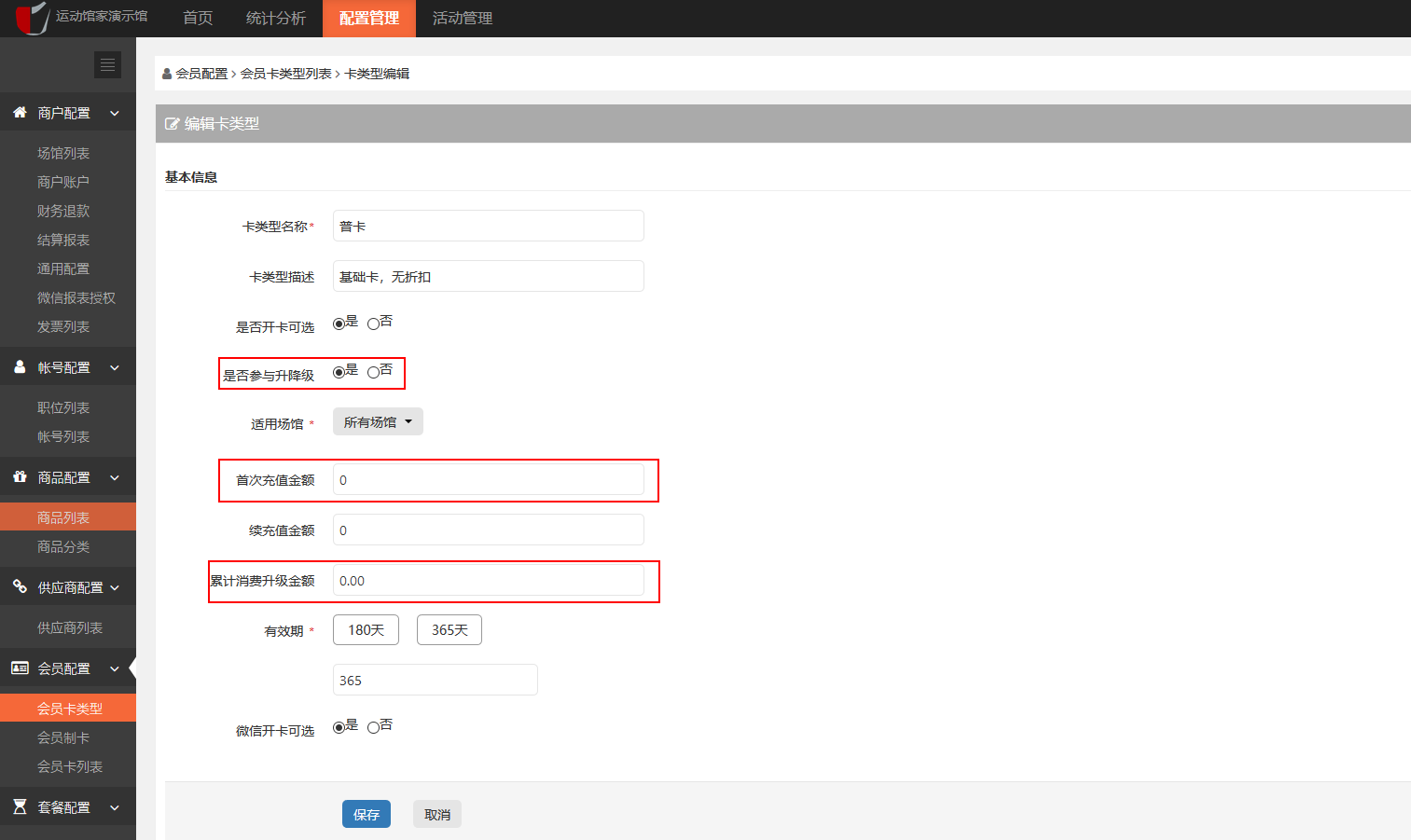
Task: Go to 会员配置 breadcrumb link
Action: (x=201, y=74)
